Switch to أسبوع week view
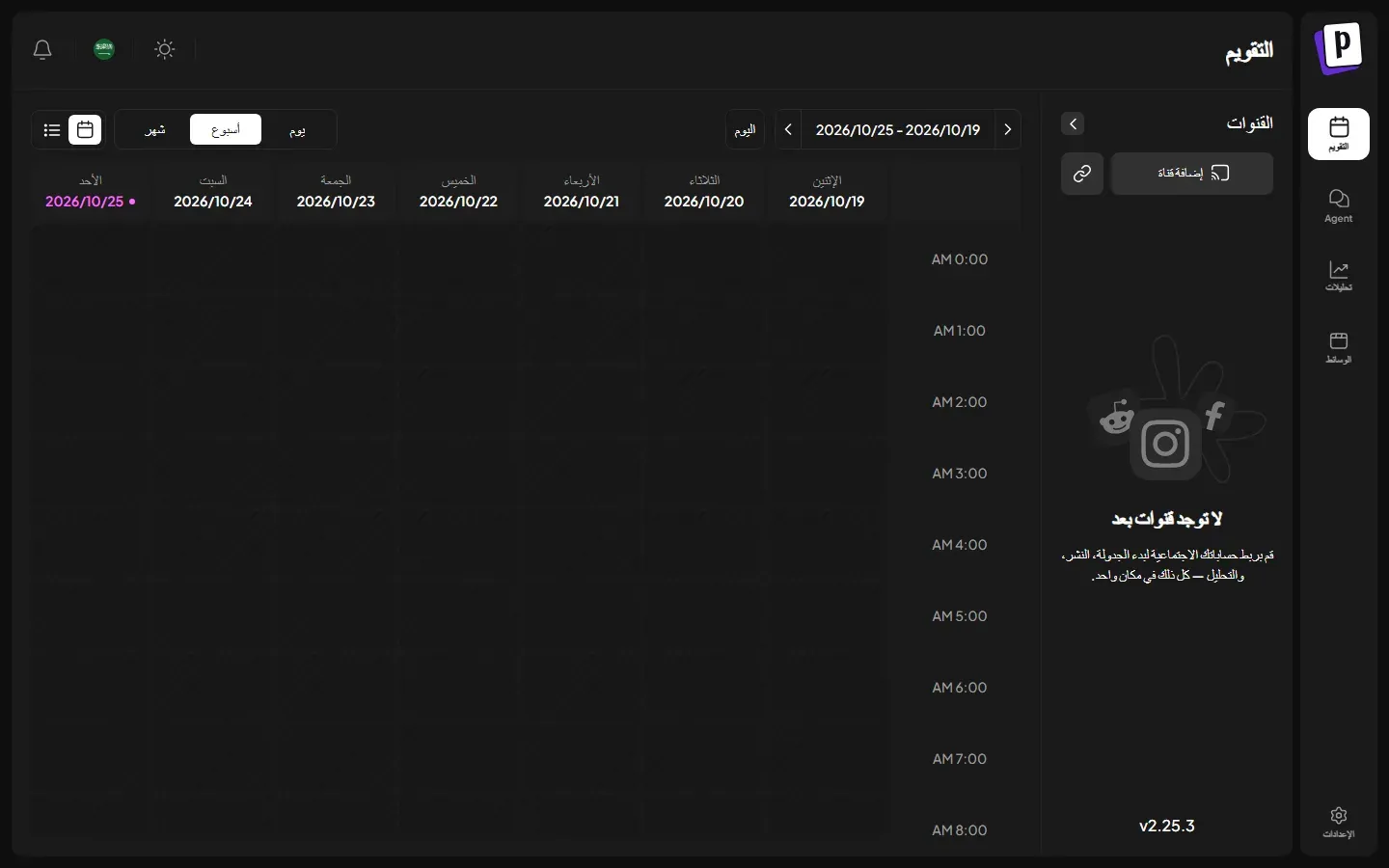The height and width of the screenshot is (868, 1389). tap(226, 129)
